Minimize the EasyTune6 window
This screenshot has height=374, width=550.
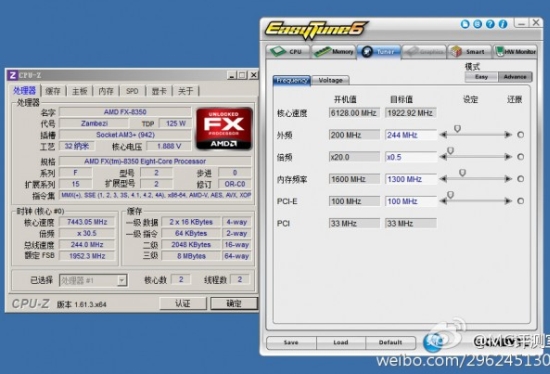pyautogui.click(x=521, y=23)
